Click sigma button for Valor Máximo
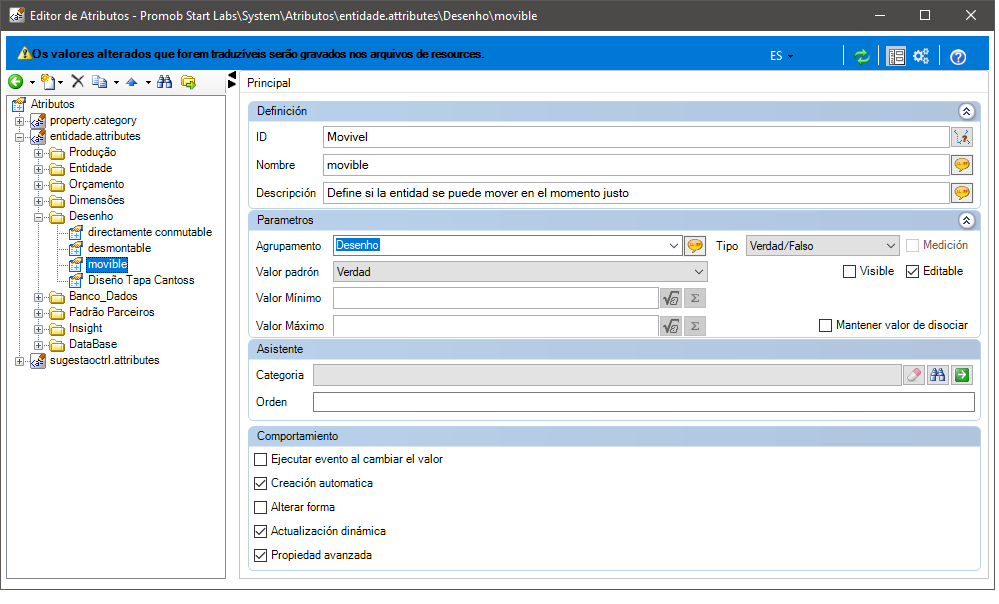This screenshot has height=604, width=999. tap(695, 326)
